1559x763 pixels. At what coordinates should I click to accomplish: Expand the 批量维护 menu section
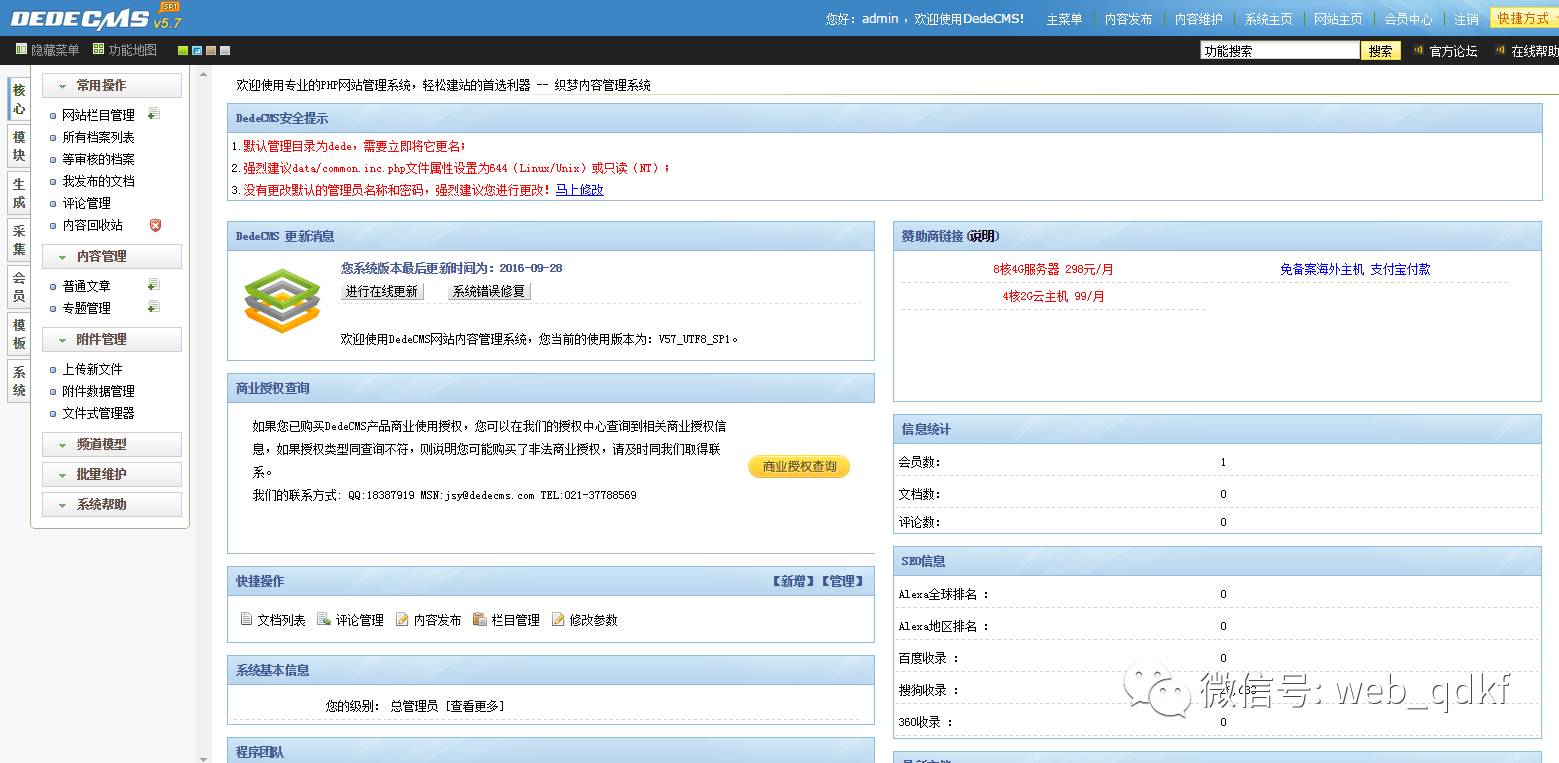(112, 474)
